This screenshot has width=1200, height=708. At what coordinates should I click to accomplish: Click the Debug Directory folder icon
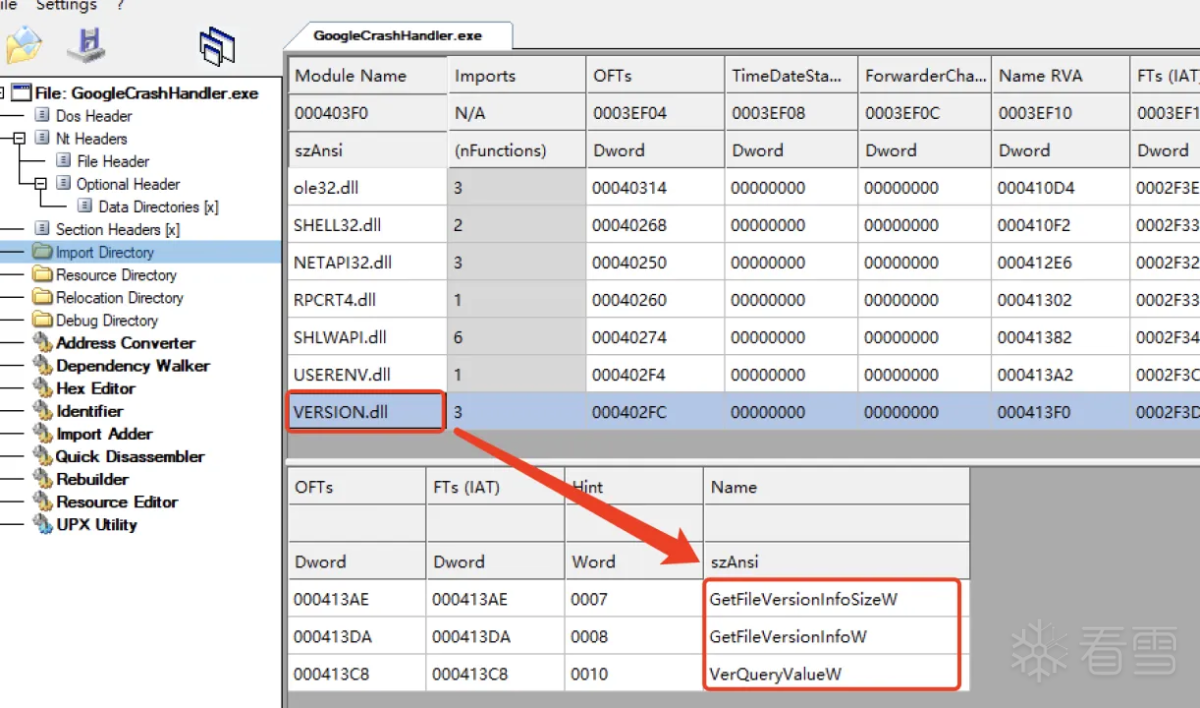point(42,320)
